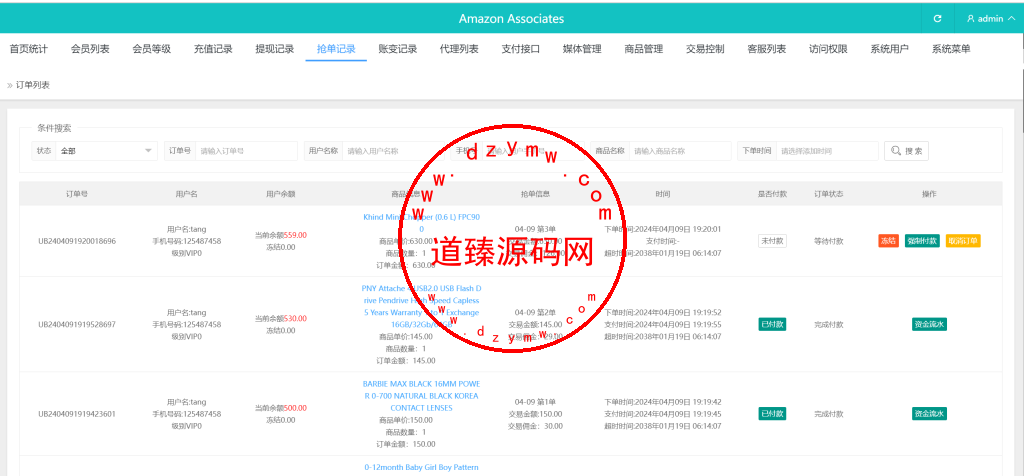Screen dimensions: 1024x476
Task: Click 已付款 badge for order UB2404091919423601
Action: [772, 414]
